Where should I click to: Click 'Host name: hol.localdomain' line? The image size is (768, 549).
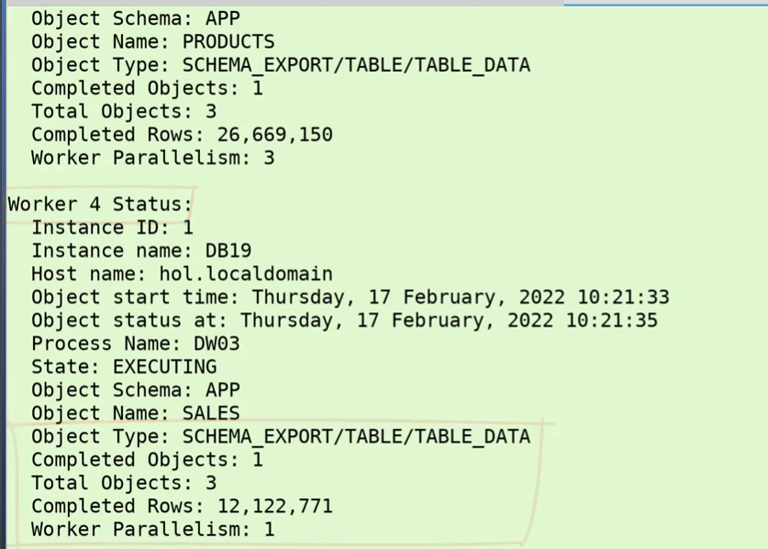click(182, 274)
